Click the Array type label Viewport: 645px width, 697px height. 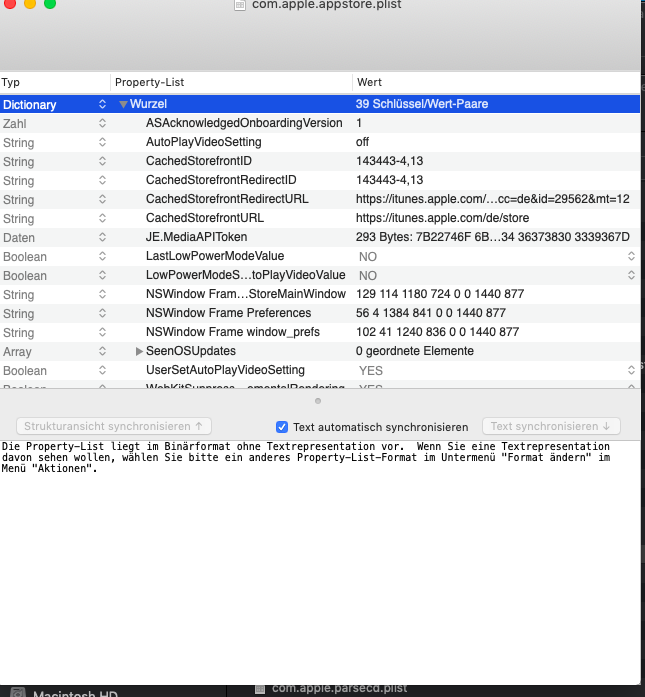pos(17,352)
